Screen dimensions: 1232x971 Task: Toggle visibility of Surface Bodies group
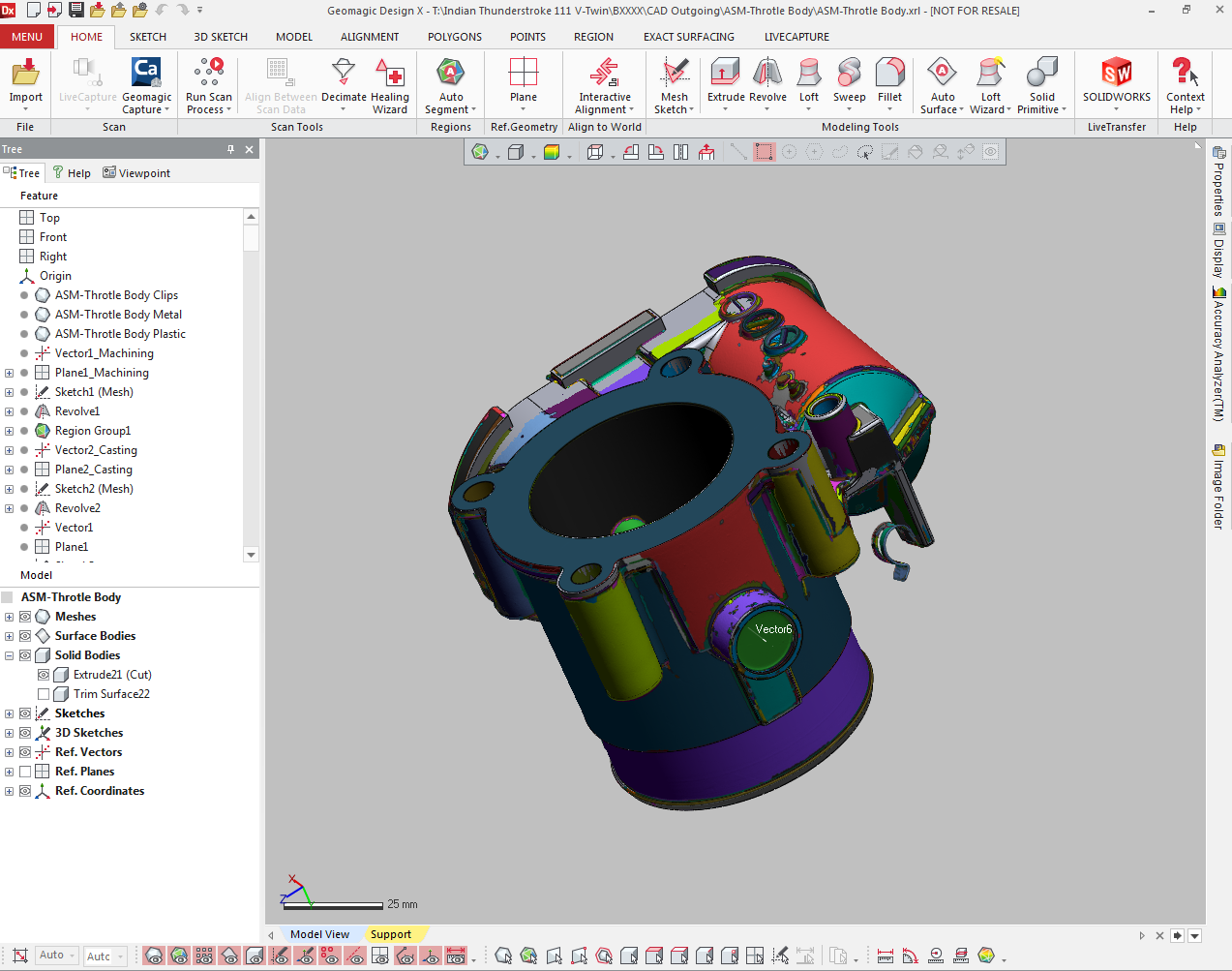[x=25, y=636]
